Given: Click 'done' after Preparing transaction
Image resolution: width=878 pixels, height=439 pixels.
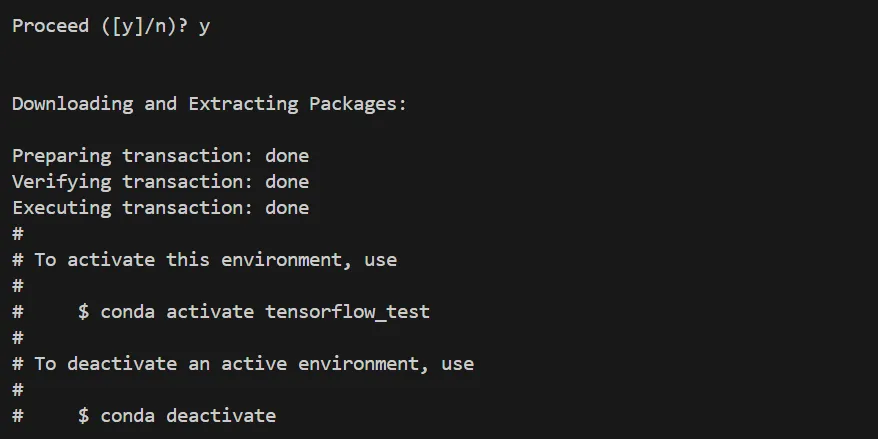Looking at the screenshot, I should (287, 156).
